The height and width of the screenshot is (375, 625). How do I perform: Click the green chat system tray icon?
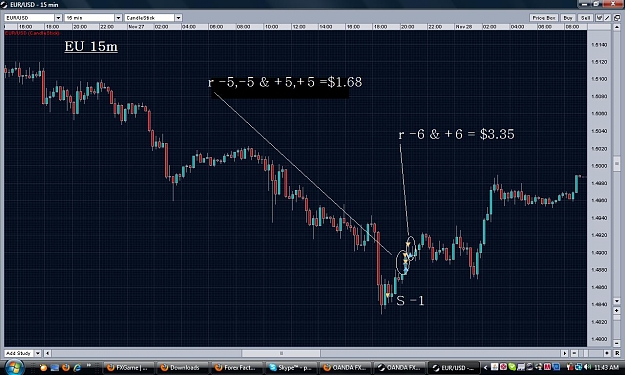[512, 367]
